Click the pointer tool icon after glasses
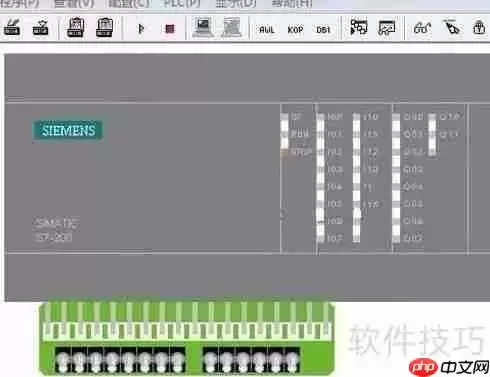The height and width of the screenshot is (377, 490). click(x=451, y=28)
